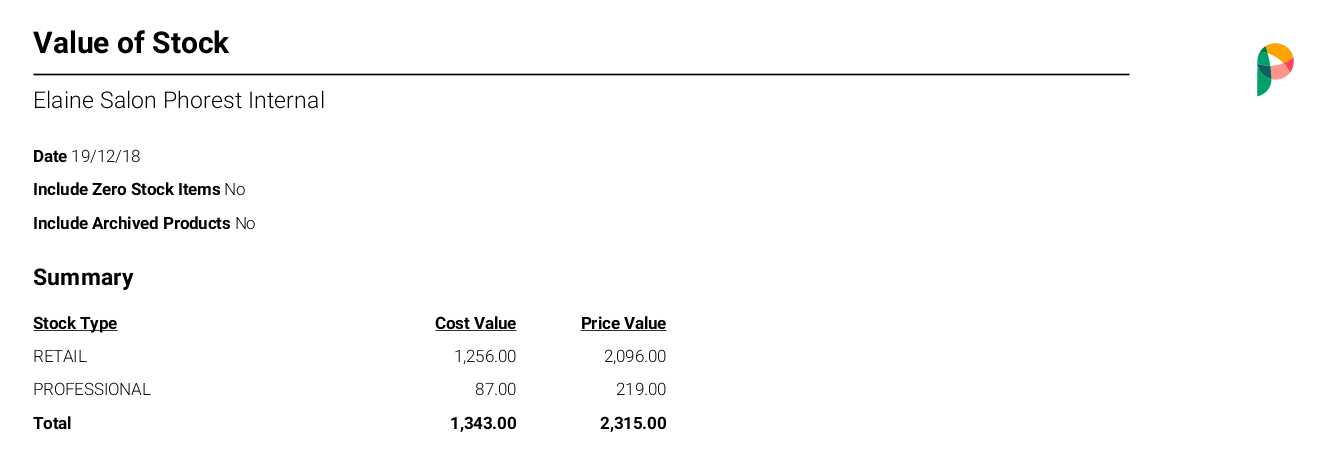Click the Price Value column header

tap(624, 323)
